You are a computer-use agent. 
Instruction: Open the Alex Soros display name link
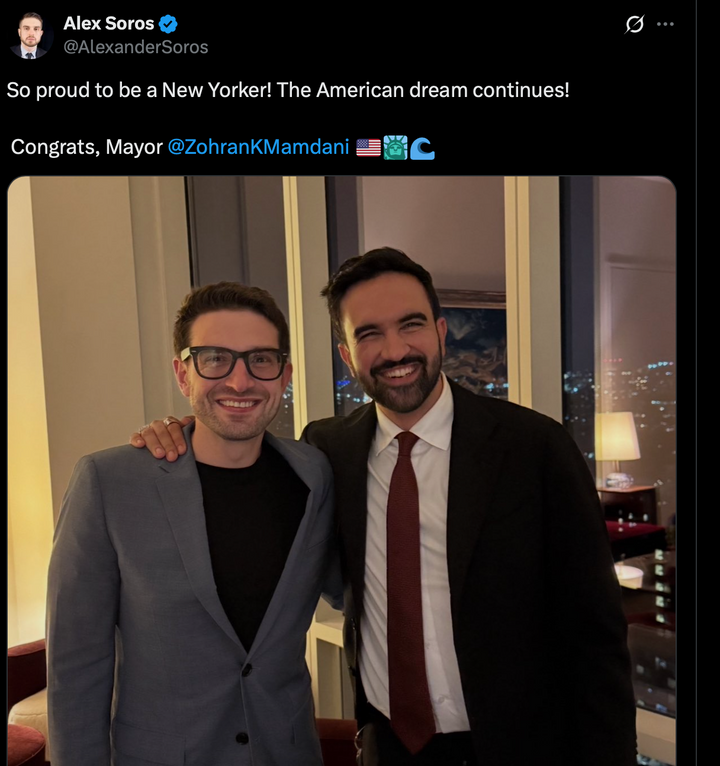(108, 24)
